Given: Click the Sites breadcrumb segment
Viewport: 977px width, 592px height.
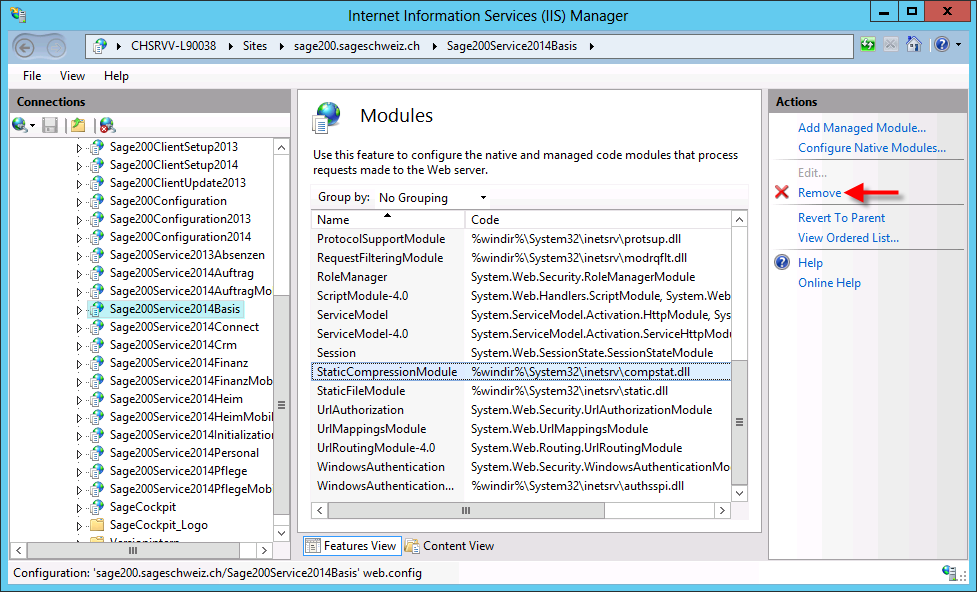Looking at the screenshot, I should pyautogui.click(x=255, y=46).
